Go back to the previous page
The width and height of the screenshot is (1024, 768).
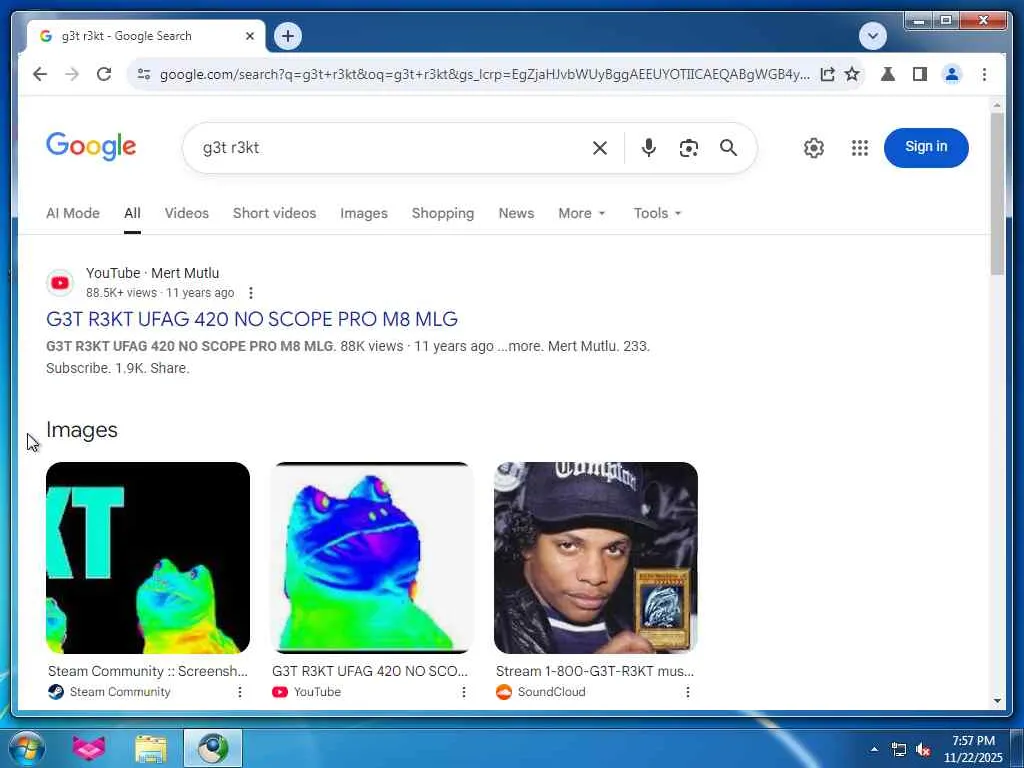point(40,74)
